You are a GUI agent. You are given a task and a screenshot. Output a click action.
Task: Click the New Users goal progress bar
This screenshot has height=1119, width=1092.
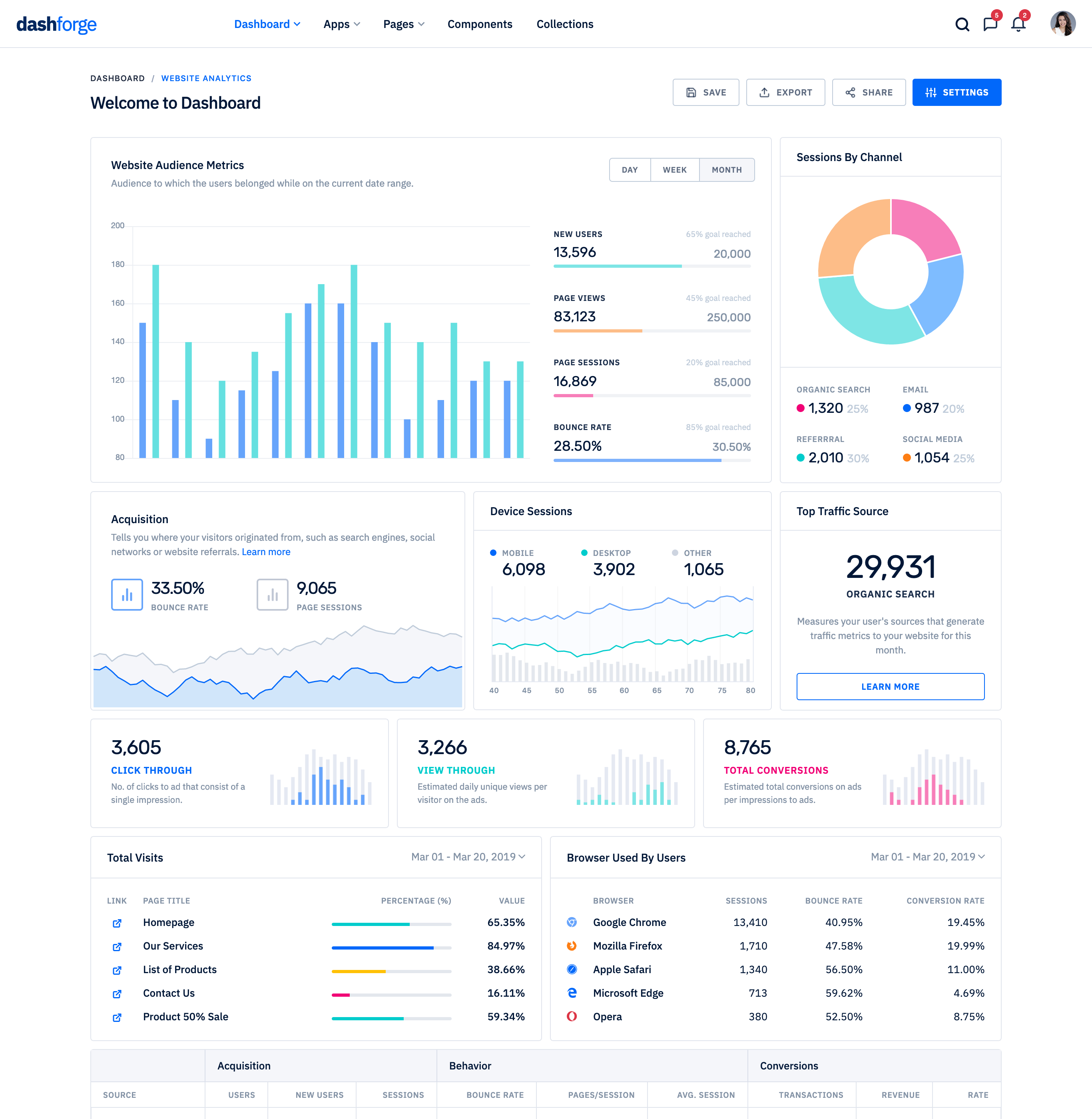[x=652, y=266]
